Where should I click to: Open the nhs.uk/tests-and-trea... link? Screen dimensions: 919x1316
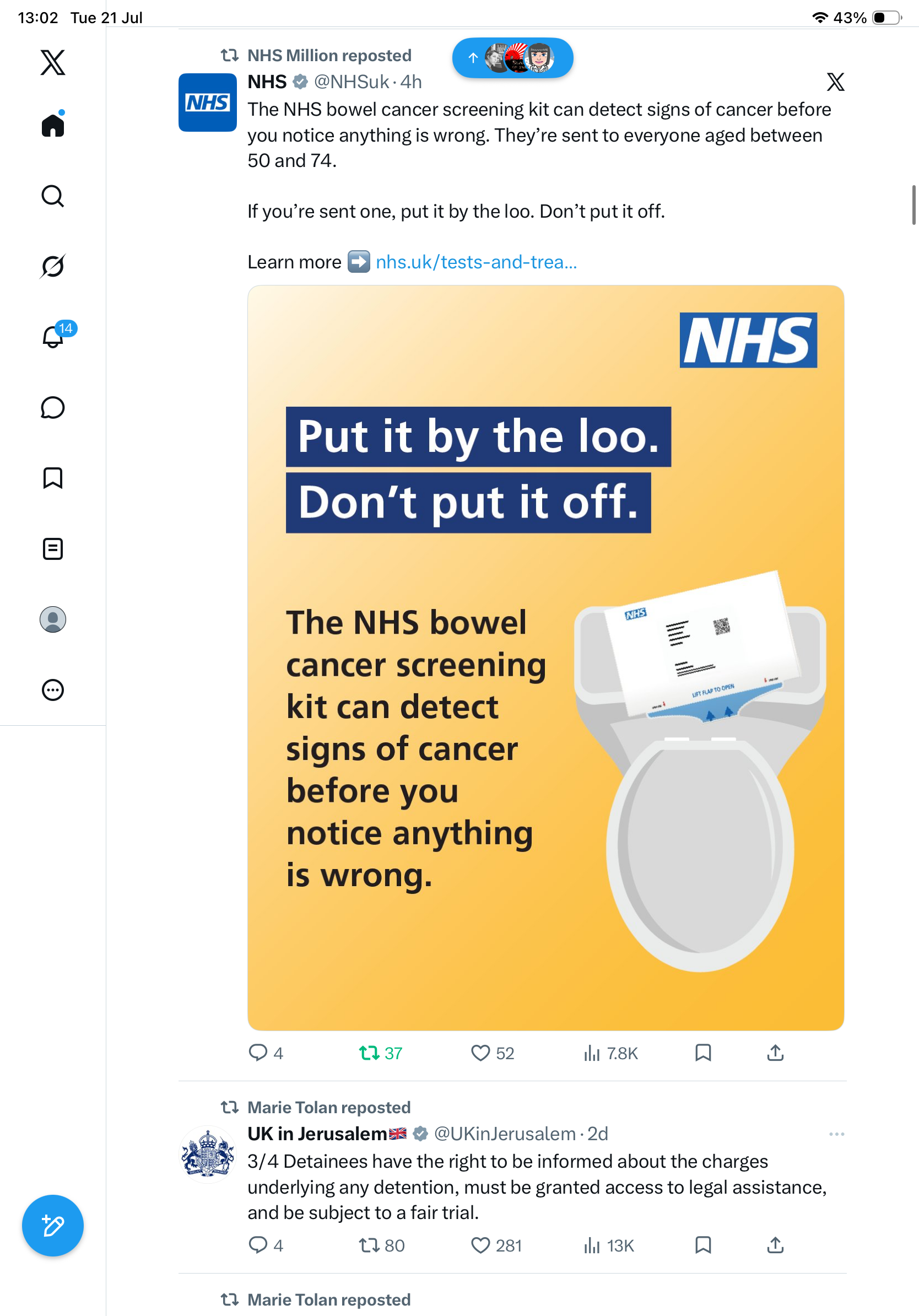click(476, 262)
